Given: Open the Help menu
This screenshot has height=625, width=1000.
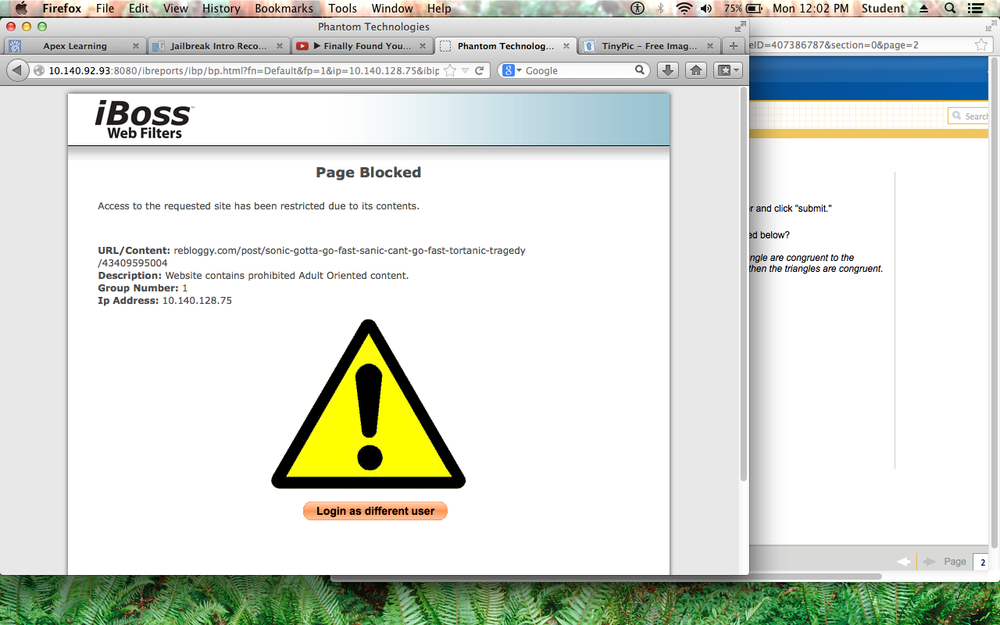Looking at the screenshot, I should click(x=439, y=8).
